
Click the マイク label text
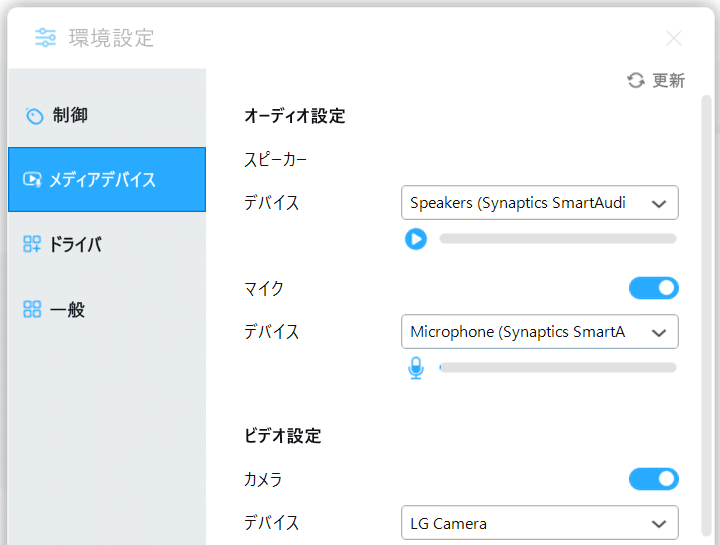(264, 288)
